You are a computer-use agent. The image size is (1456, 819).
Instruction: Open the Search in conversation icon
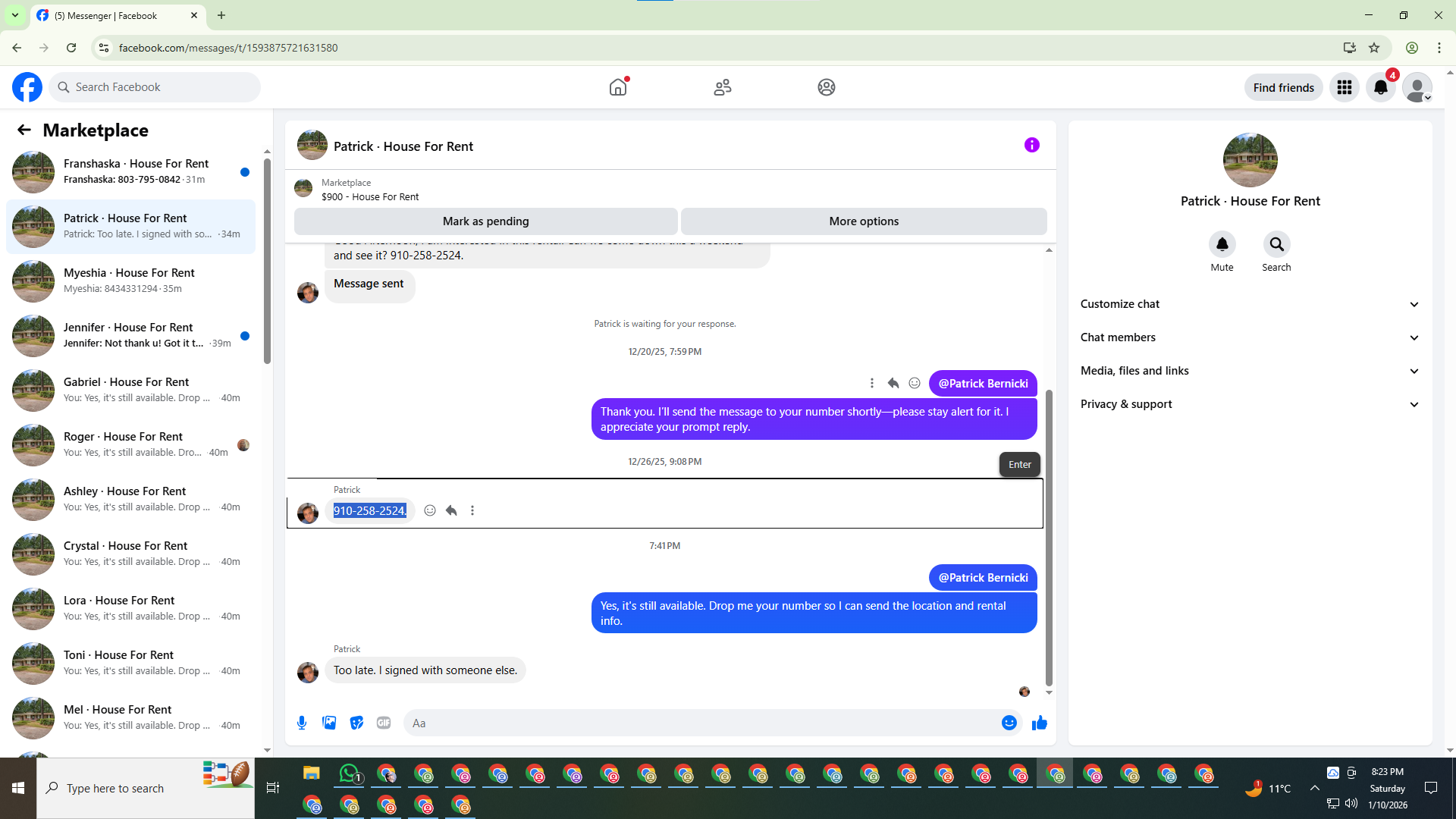click(1276, 244)
